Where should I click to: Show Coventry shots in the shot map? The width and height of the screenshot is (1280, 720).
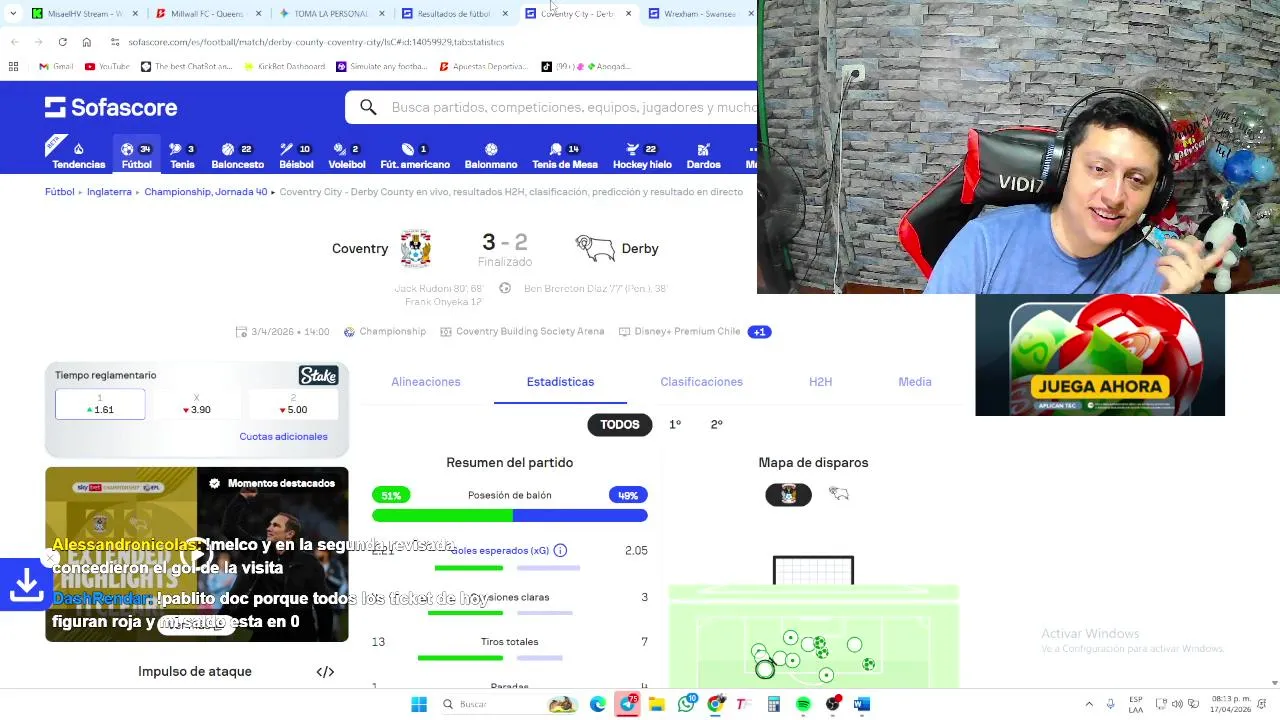point(788,494)
